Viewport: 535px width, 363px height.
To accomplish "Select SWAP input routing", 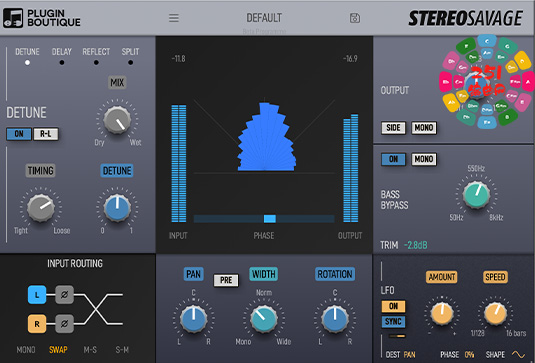I will point(58,350).
